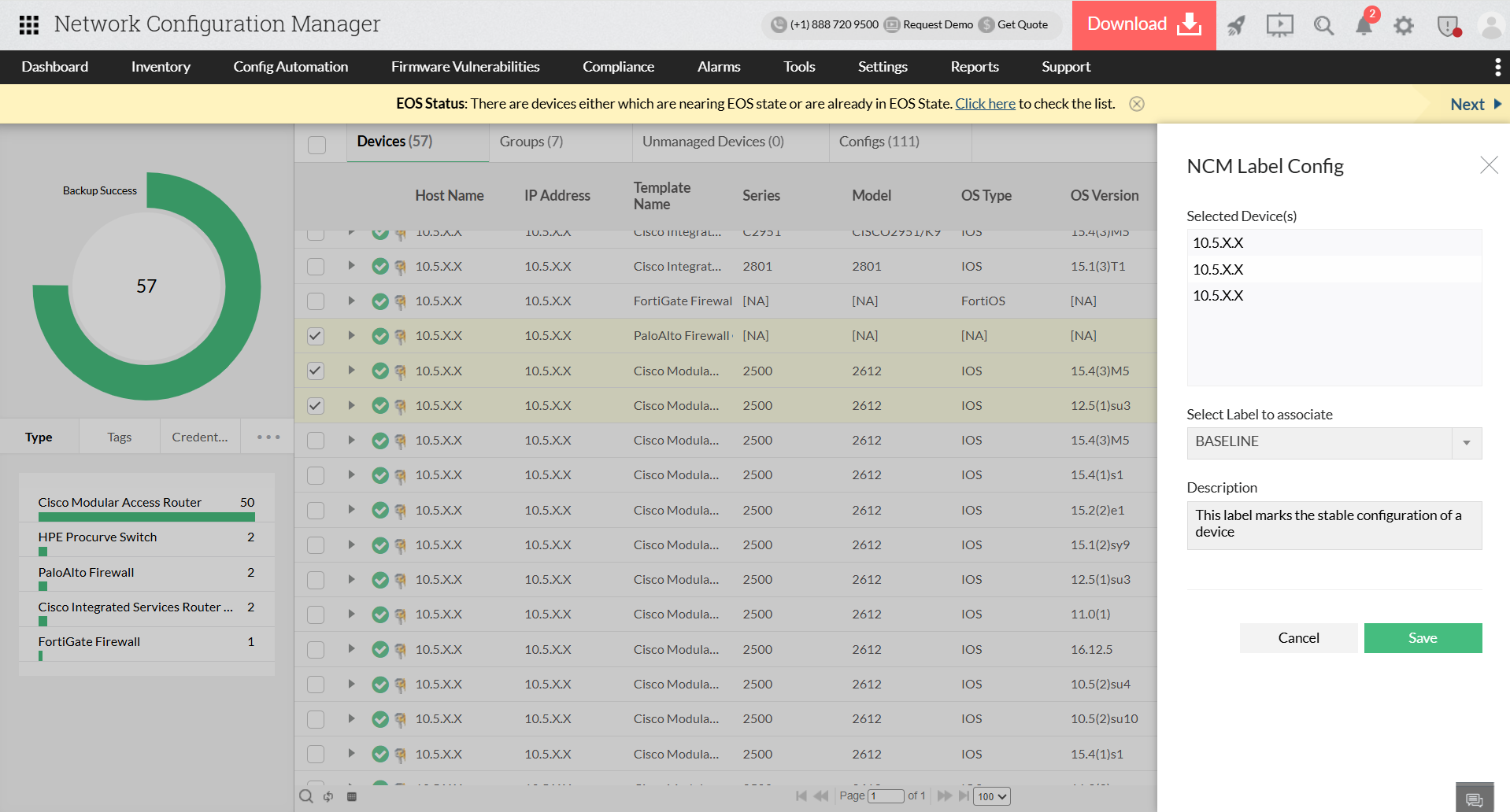Switch to the Groups (7) tab
This screenshot has width=1510, height=812.
tap(531, 142)
